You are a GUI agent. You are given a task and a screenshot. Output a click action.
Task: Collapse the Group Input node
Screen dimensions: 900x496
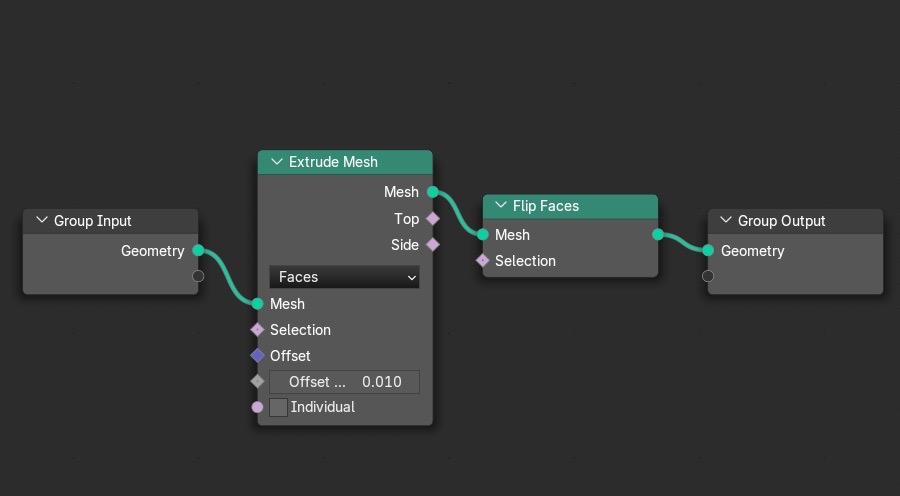pos(41,220)
